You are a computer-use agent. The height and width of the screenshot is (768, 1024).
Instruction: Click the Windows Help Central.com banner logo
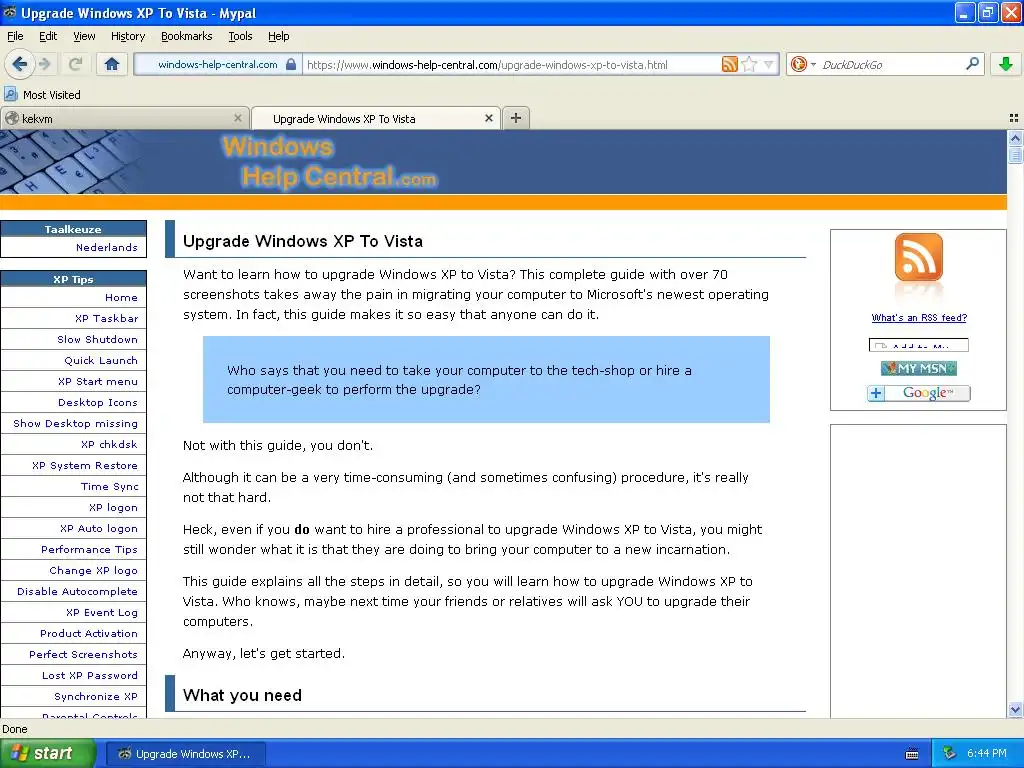[x=330, y=162]
